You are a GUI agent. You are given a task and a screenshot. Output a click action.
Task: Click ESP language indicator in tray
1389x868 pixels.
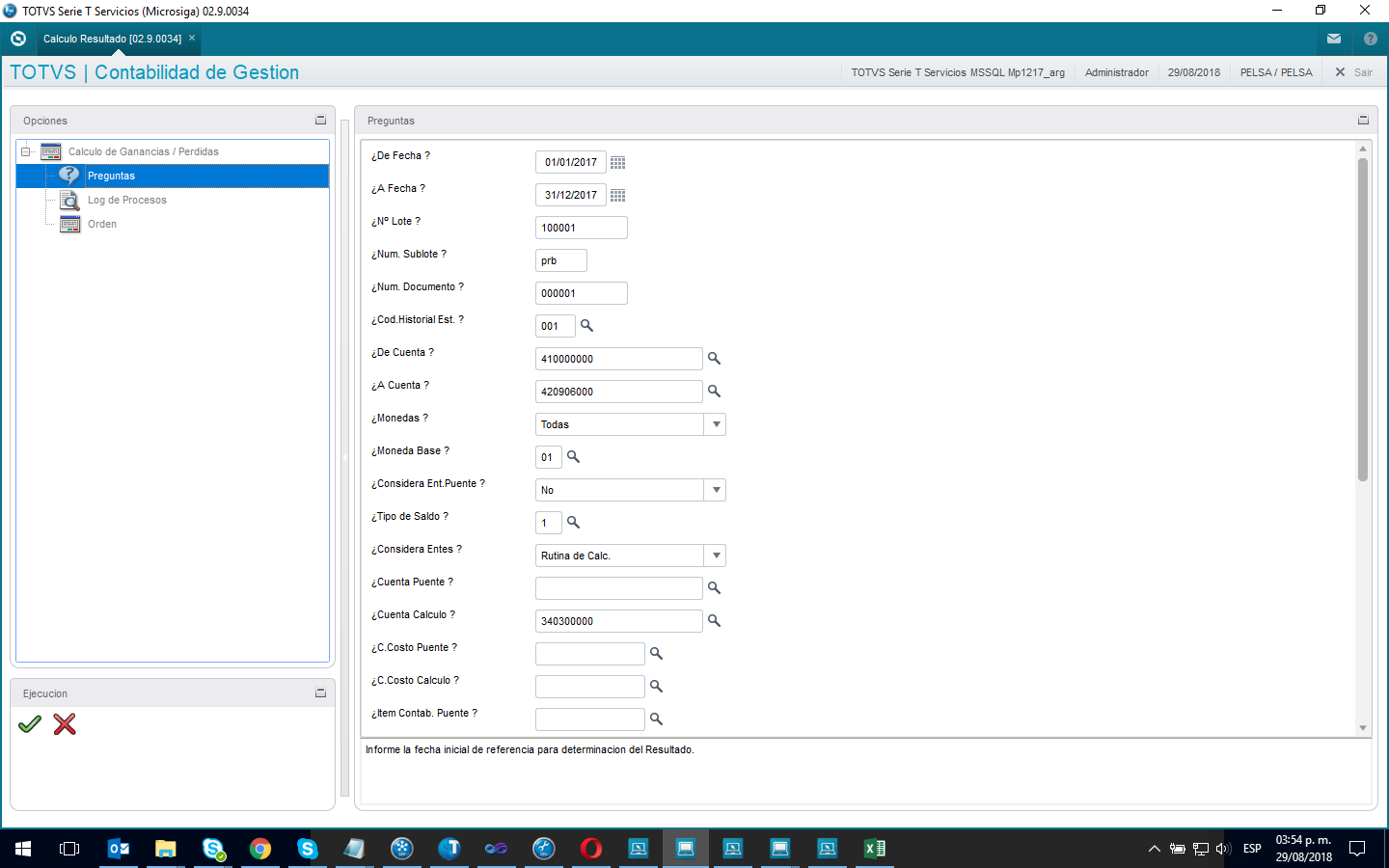point(1252,849)
